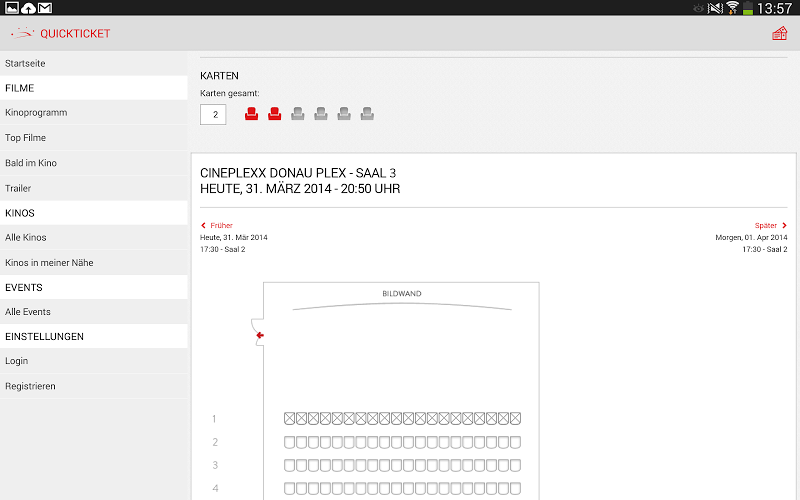Select the last seat in row 4
800x500 pixels.
(x=515, y=488)
